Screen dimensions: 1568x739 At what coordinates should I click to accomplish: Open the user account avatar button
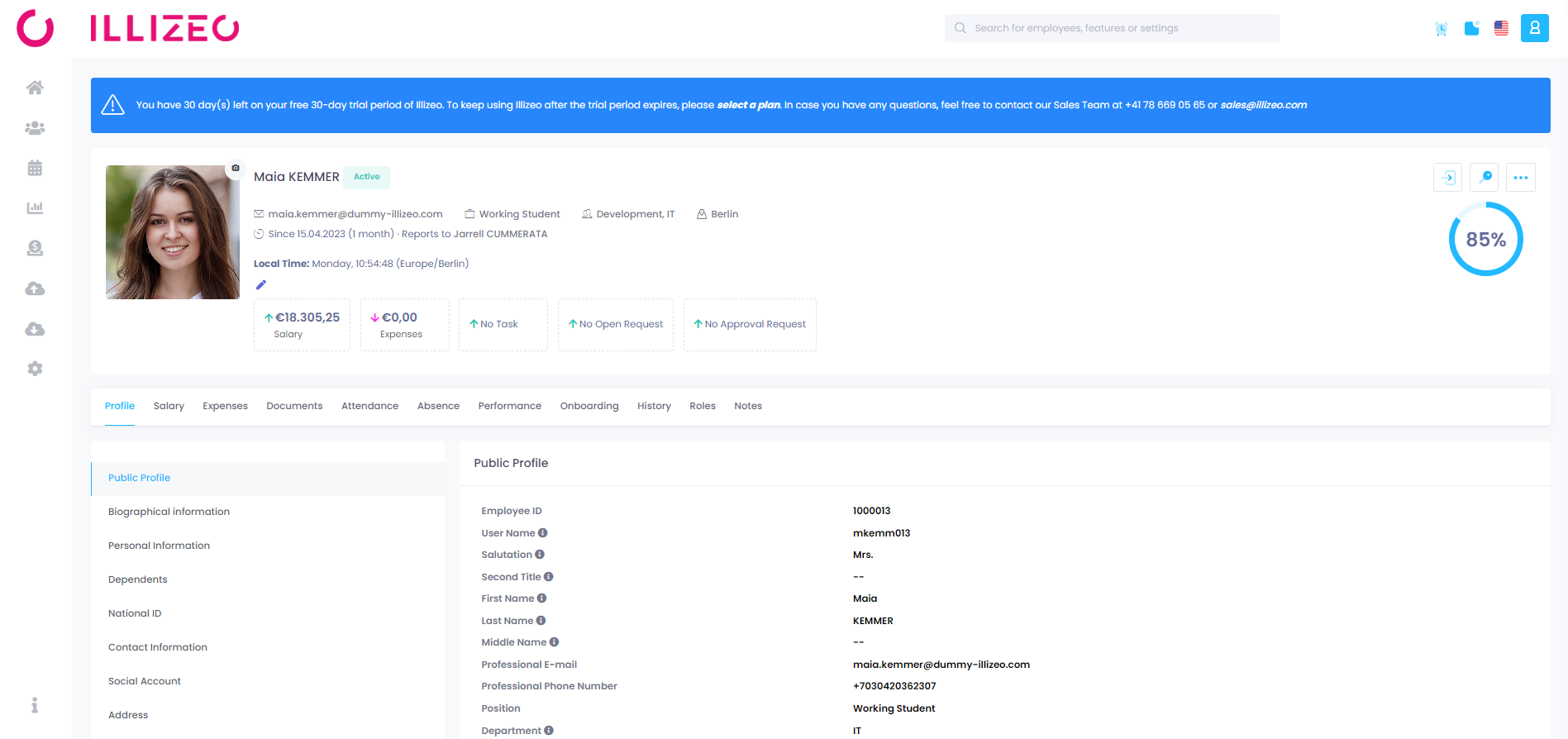coord(1535,28)
